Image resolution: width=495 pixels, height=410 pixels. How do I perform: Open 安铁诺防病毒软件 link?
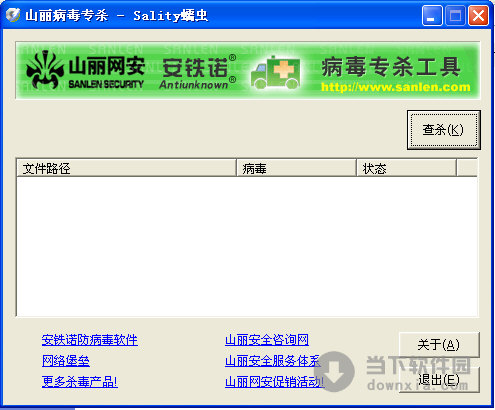(x=90, y=340)
